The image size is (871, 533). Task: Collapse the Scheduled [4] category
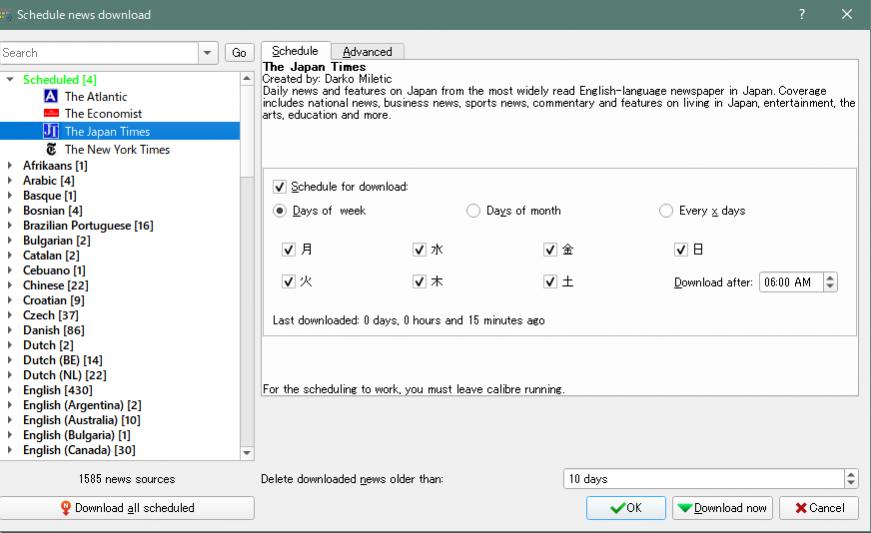tap(10, 79)
